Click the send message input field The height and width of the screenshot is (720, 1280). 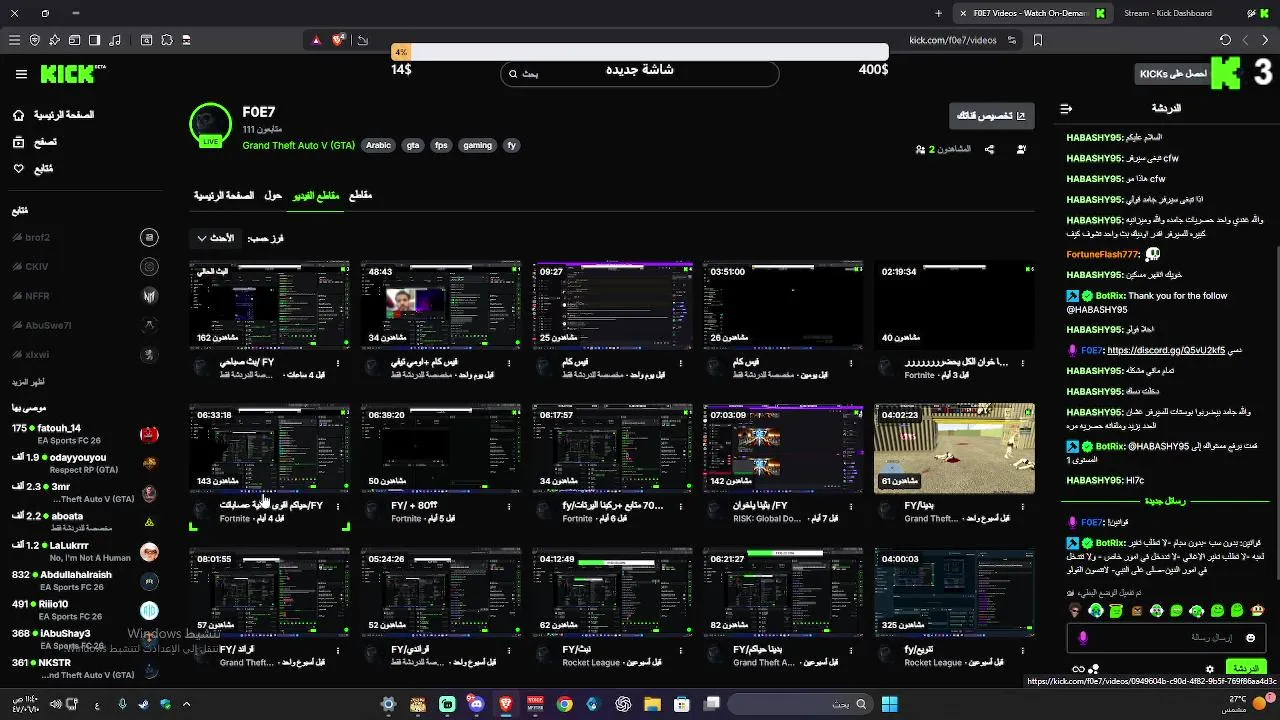(1166, 638)
